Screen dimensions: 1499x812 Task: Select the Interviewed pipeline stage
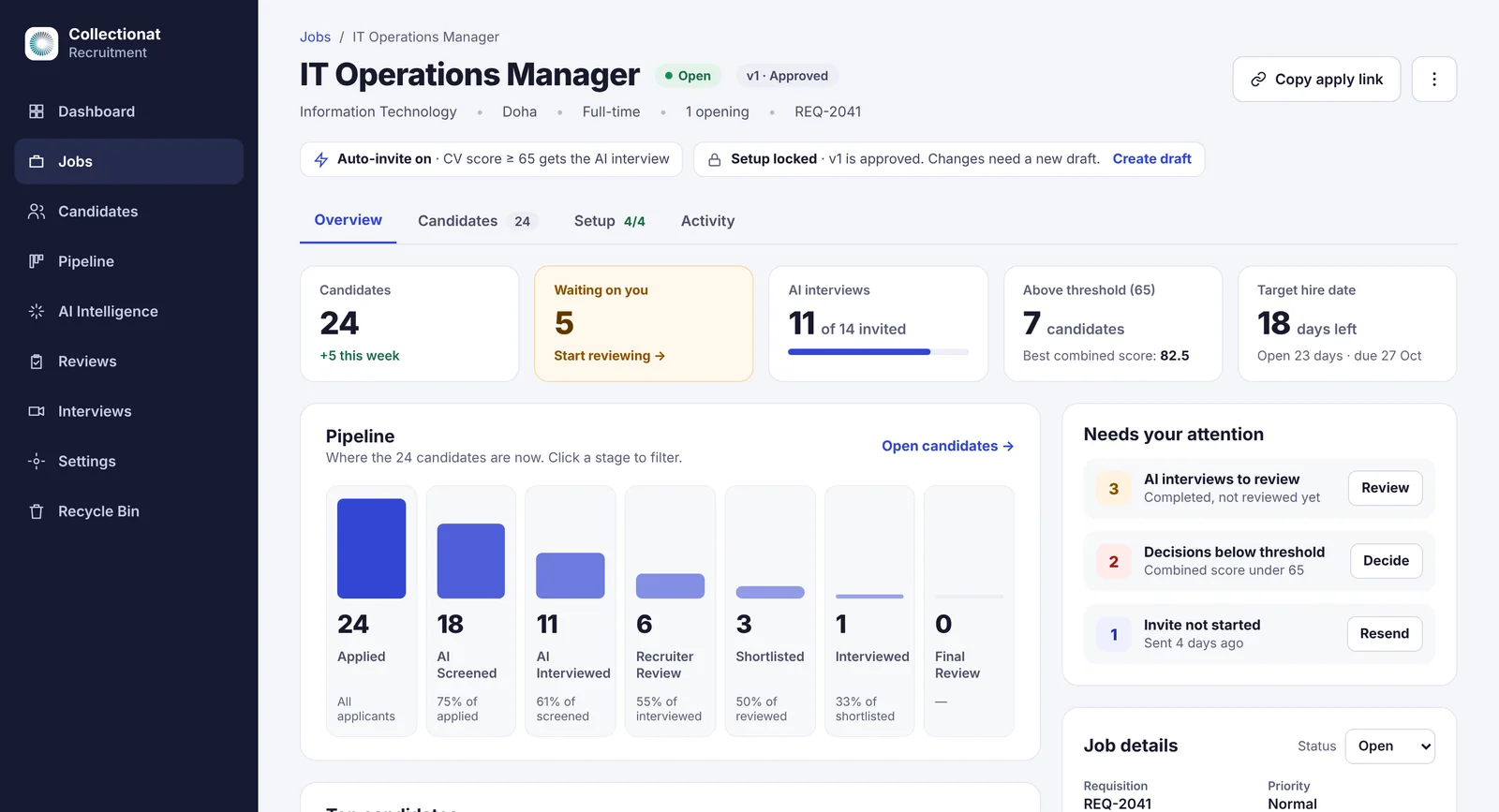point(869,611)
